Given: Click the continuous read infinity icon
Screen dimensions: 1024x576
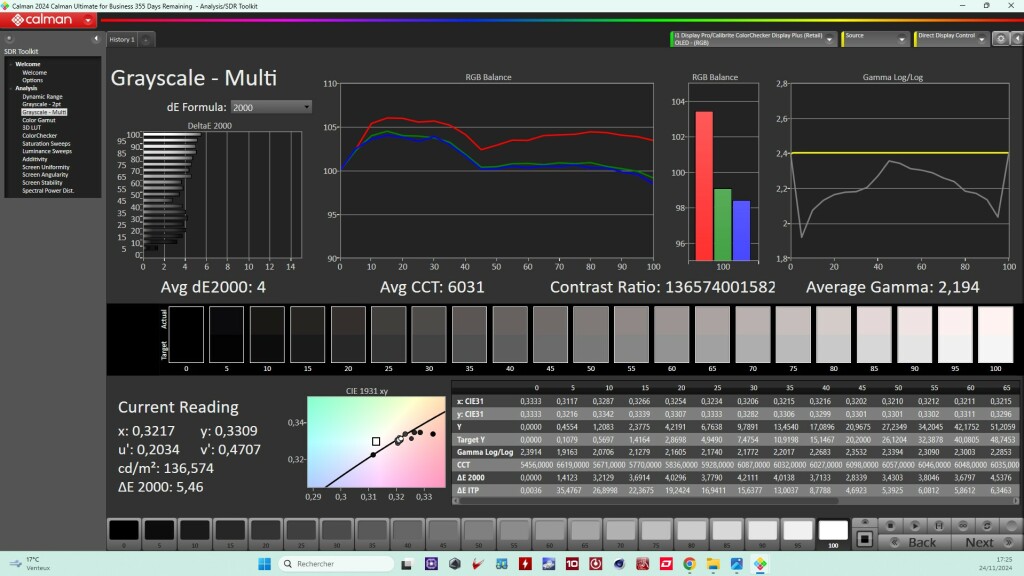Looking at the screenshot, I should pos(963,525).
